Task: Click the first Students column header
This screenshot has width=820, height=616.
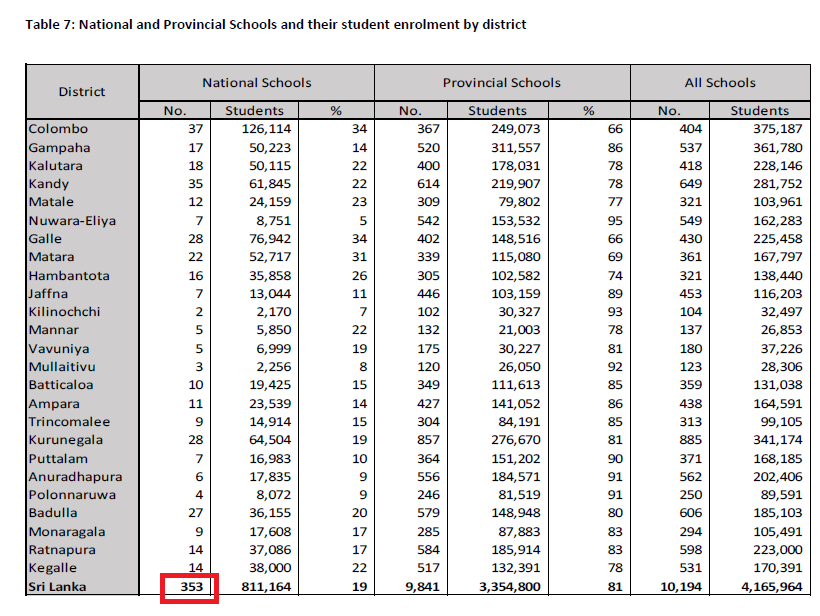Action: [253, 110]
